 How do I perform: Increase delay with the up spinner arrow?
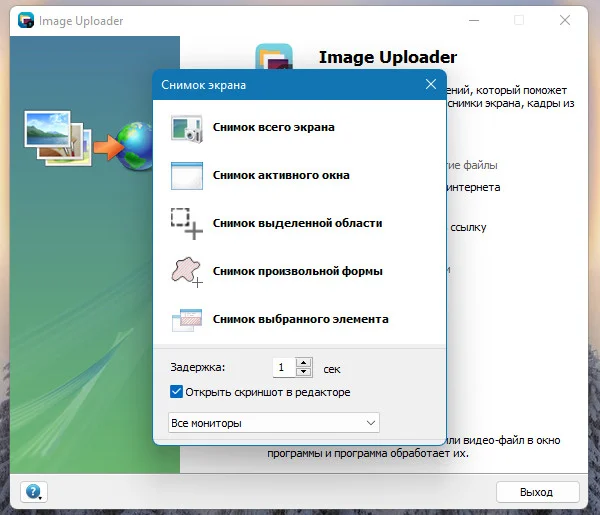303,362
